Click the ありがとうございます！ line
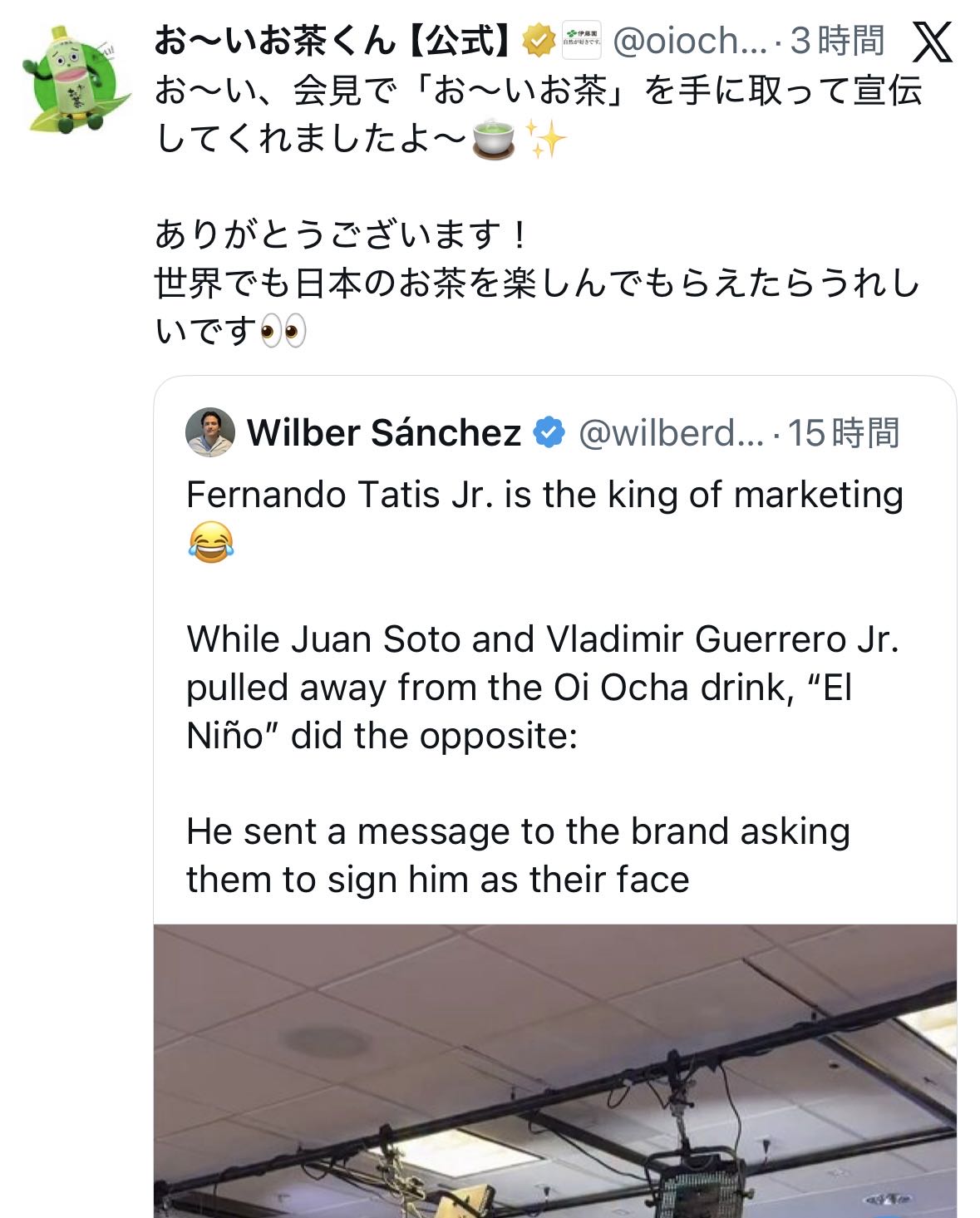This screenshot has height=1218, width=980. pos(342,235)
